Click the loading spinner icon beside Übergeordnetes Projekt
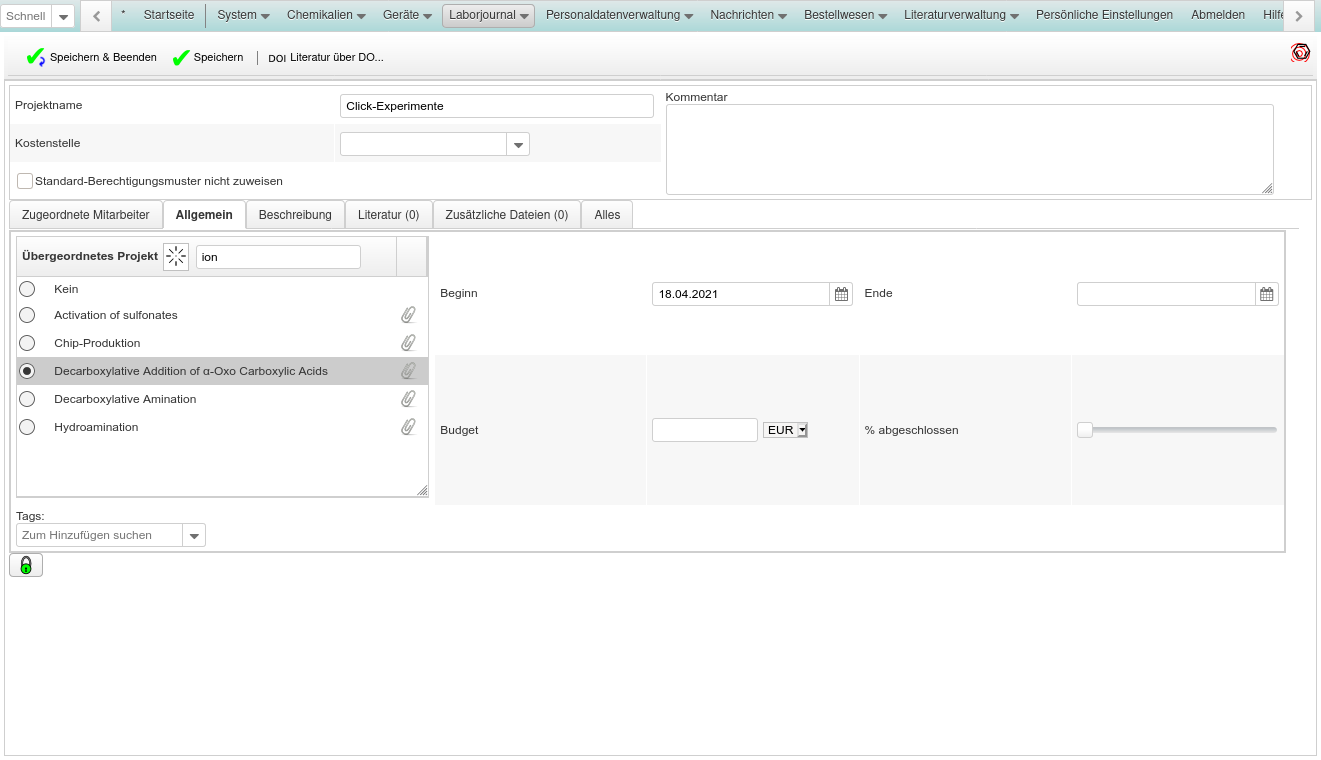The width and height of the screenshot is (1321, 760). click(x=176, y=257)
